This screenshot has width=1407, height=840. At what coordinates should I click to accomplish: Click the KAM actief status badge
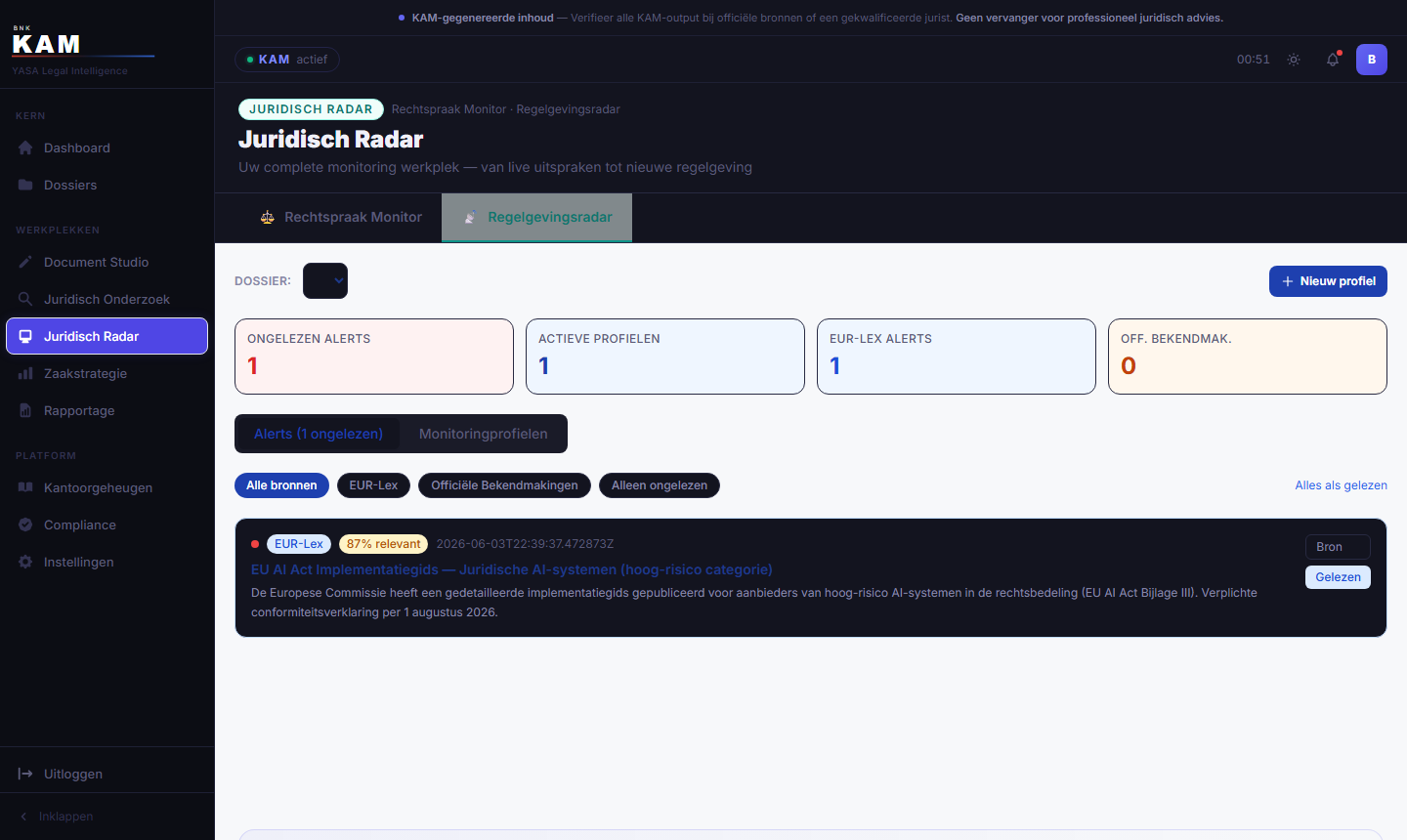point(287,60)
